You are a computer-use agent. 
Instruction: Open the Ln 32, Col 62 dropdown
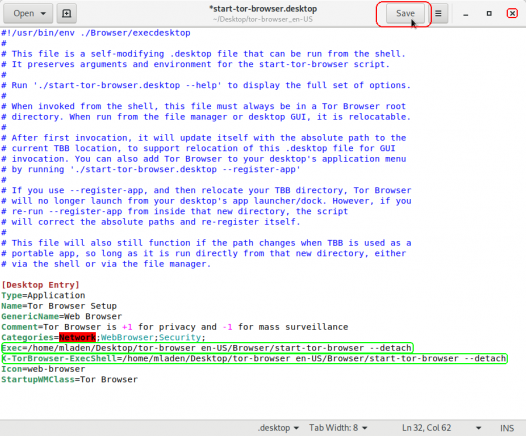441,428
